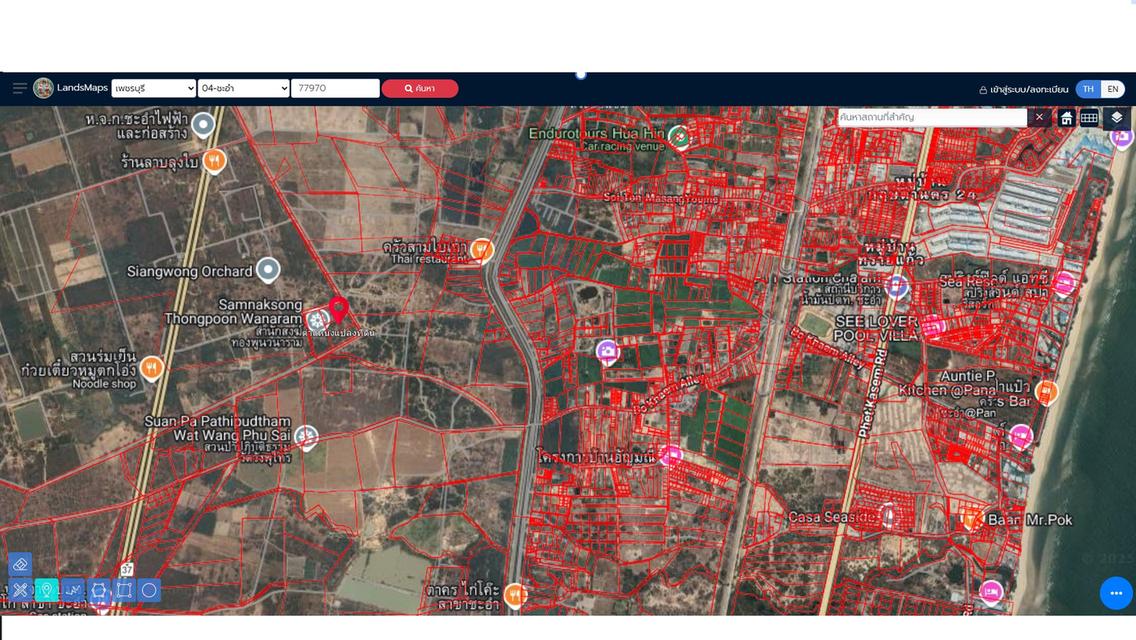Click the route 37 highway shield
This screenshot has width=1136, height=640.
click(128, 570)
